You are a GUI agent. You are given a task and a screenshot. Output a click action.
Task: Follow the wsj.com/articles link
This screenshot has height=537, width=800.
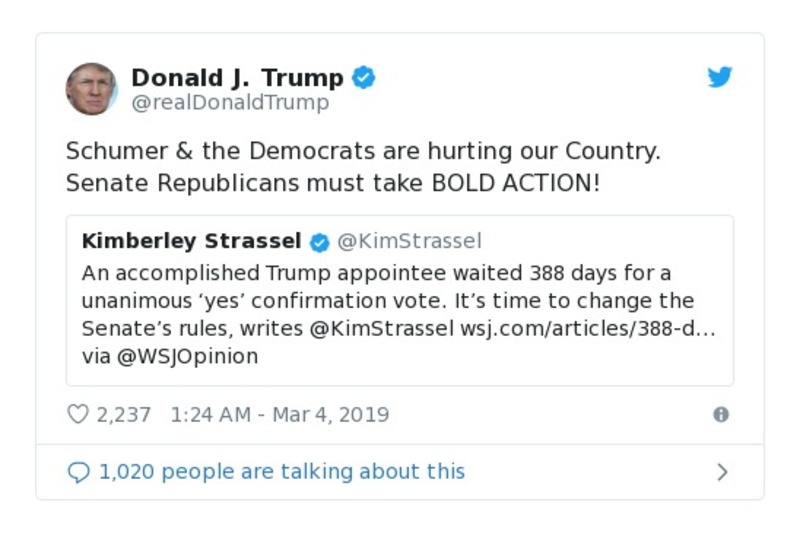[x=587, y=328]
